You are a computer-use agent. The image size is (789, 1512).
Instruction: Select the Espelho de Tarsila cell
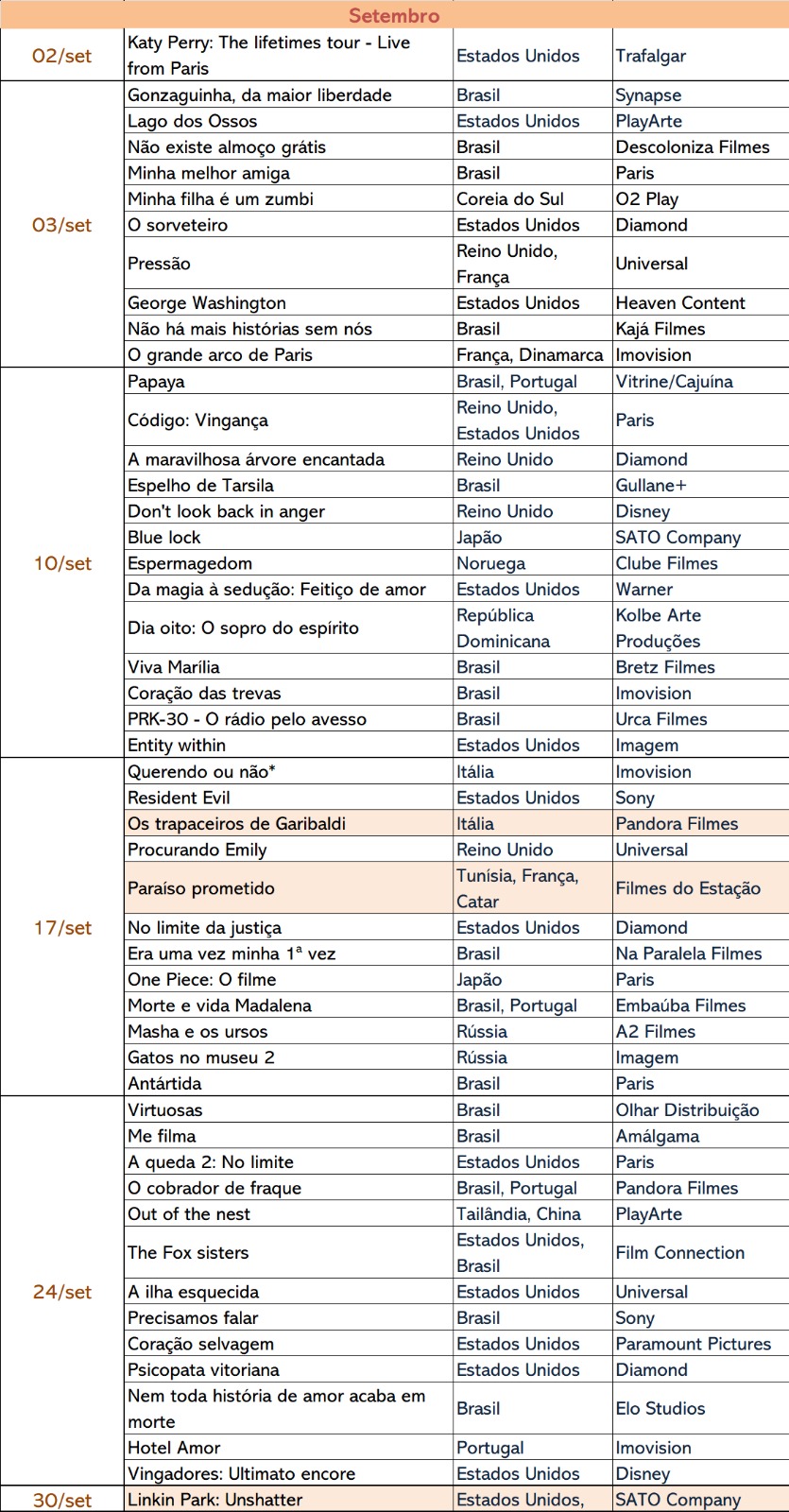tap(288, 486)
